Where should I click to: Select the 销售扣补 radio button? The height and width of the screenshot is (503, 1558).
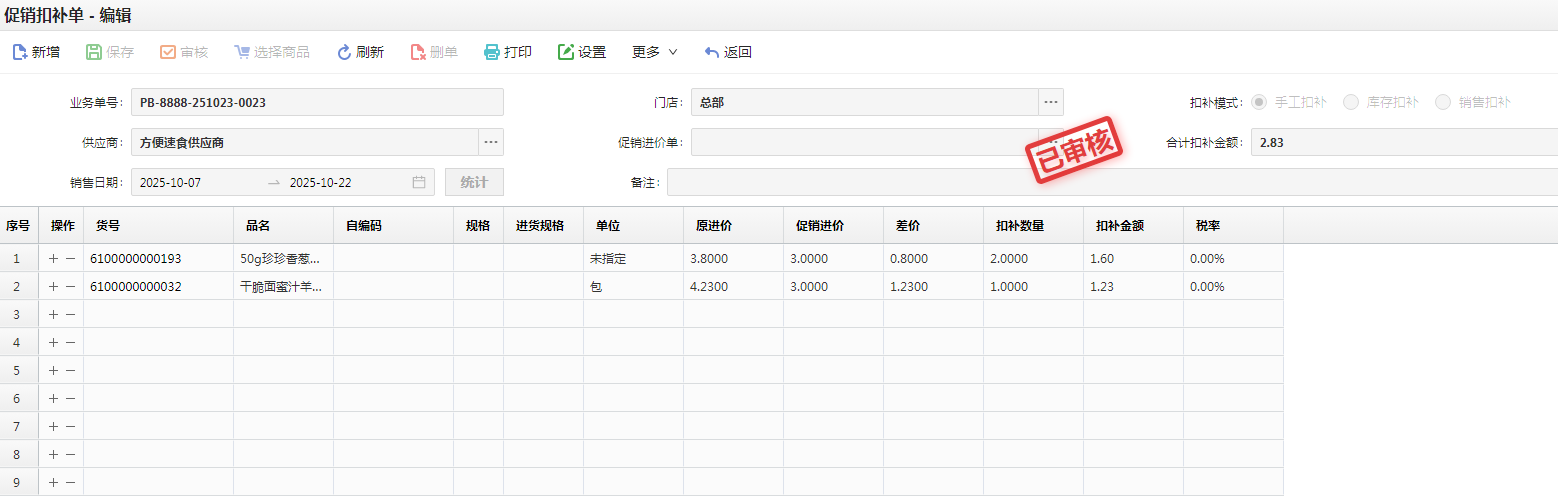pos(1443,102)
